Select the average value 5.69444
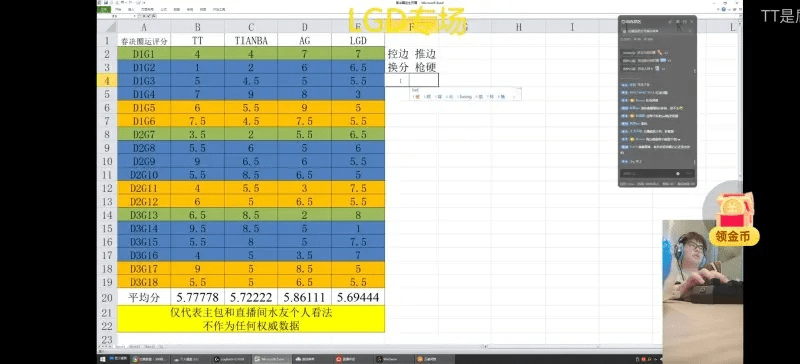 (358, 297)
